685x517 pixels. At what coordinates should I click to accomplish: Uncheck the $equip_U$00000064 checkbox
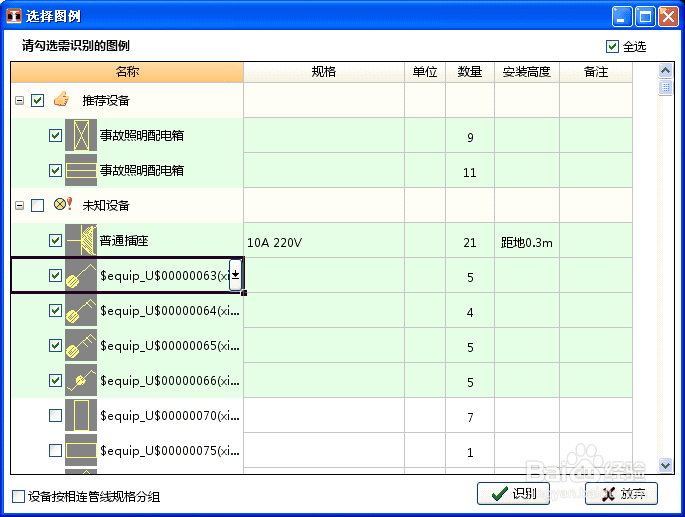point(55,310)
